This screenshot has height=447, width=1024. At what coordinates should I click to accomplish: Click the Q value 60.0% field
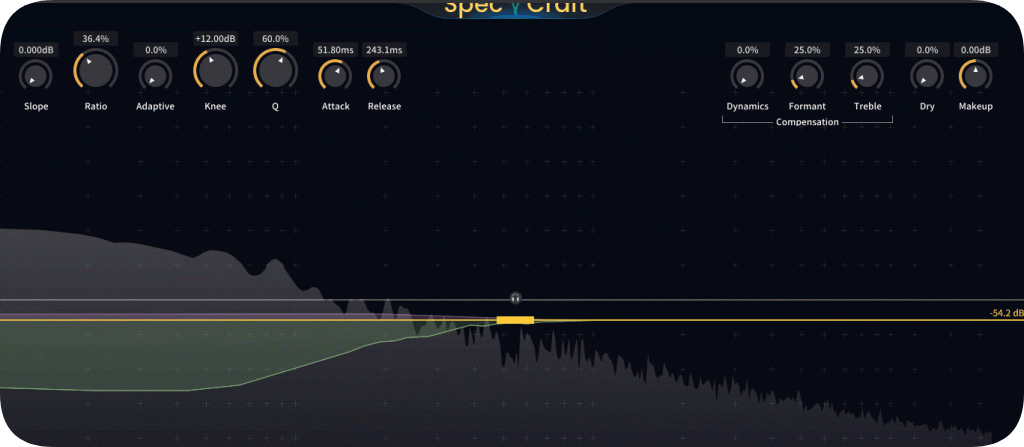click(x=276, y=39)
